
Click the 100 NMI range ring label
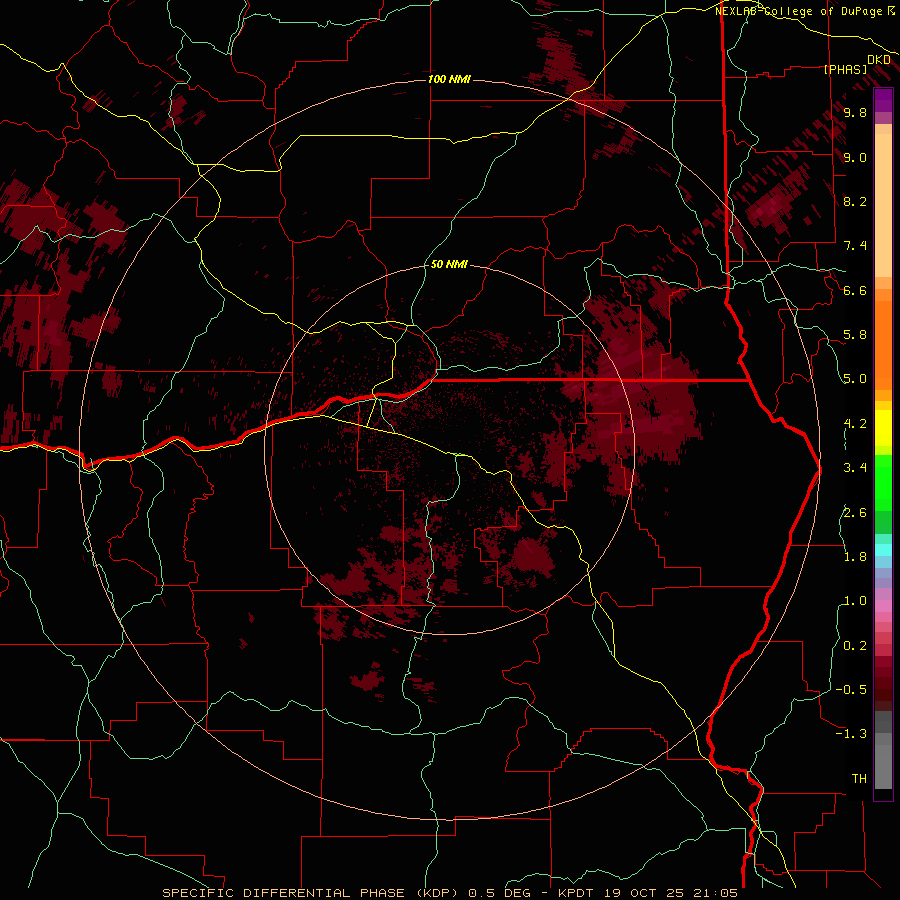[x=449, y=79]
